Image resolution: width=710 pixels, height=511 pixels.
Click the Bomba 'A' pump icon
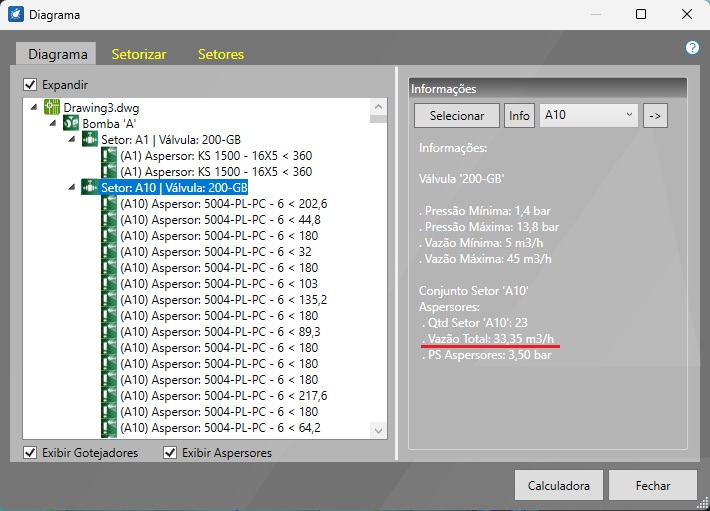point(71,124)
